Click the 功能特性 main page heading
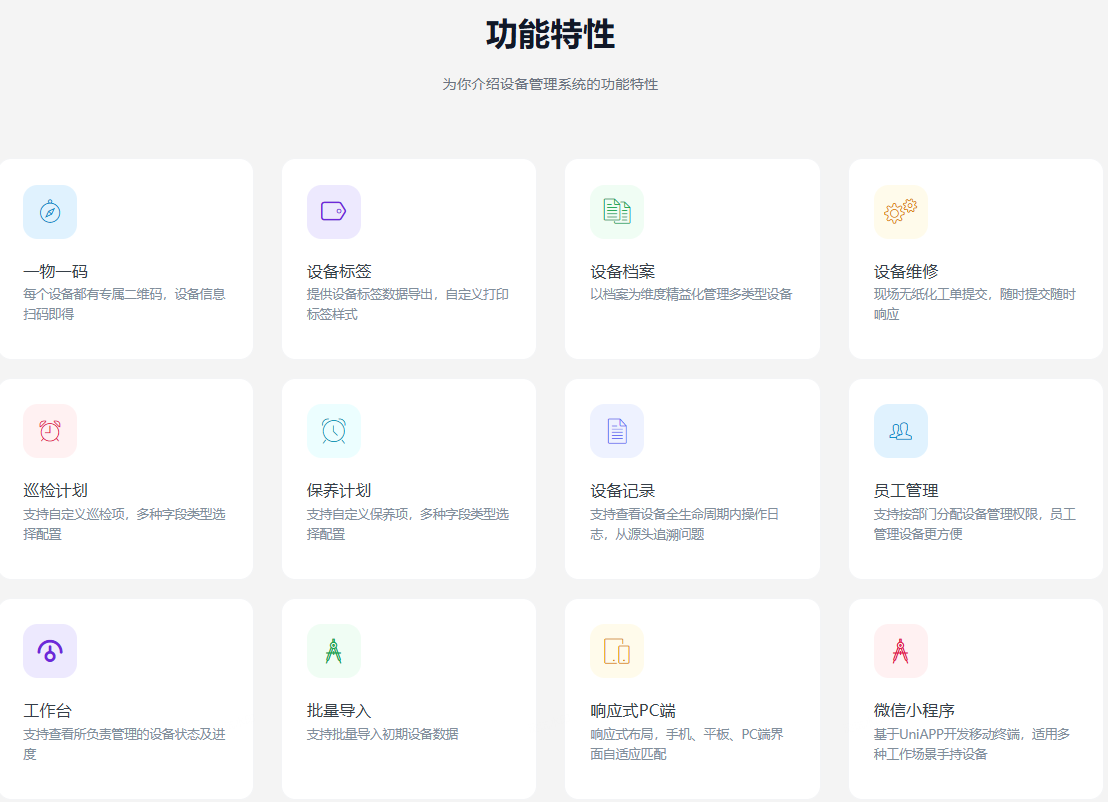The width and height of the screenshot is (1108, 802). click(x=550, y=35)
